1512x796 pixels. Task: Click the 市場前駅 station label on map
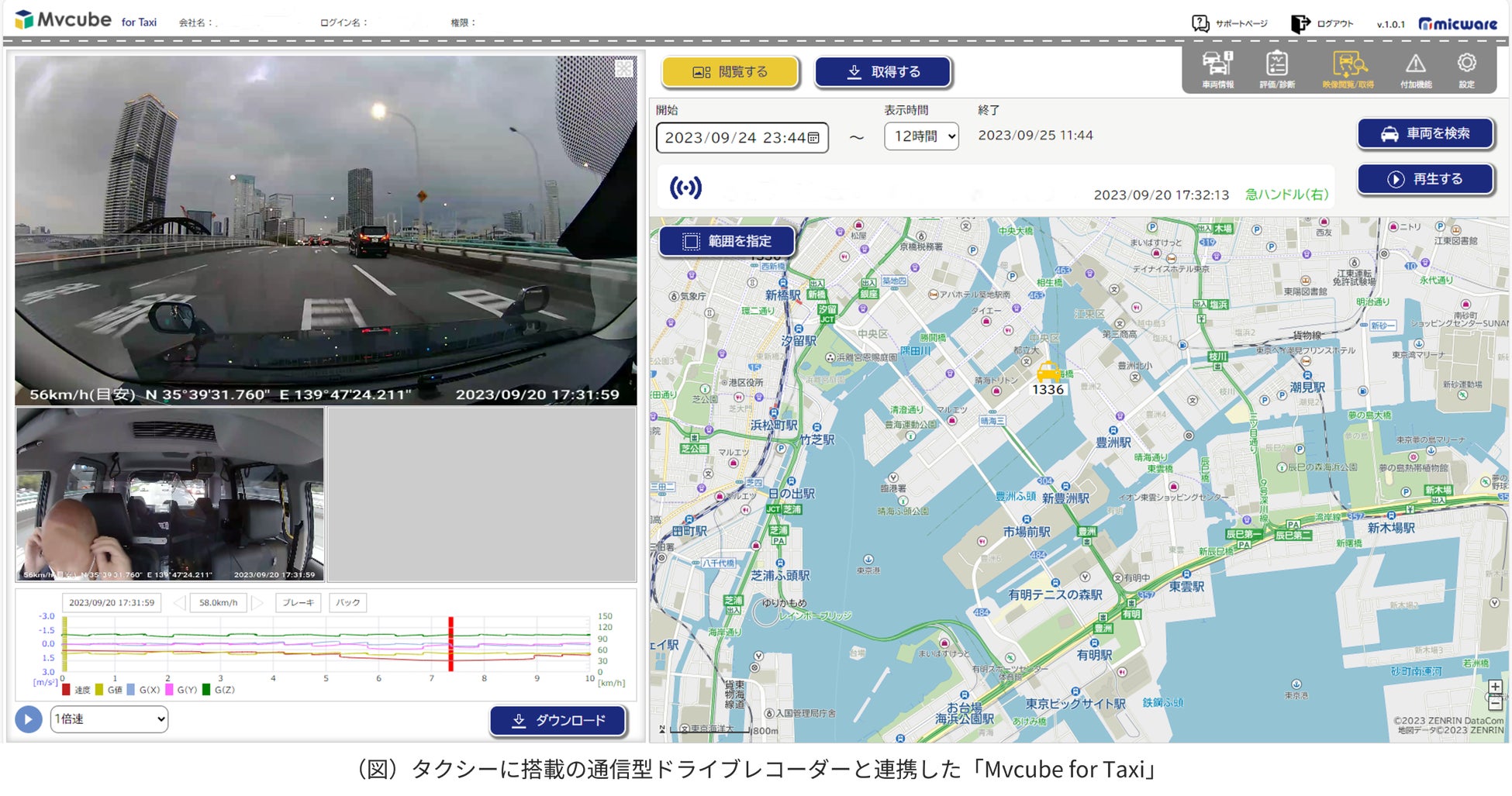click(1027, 532)
